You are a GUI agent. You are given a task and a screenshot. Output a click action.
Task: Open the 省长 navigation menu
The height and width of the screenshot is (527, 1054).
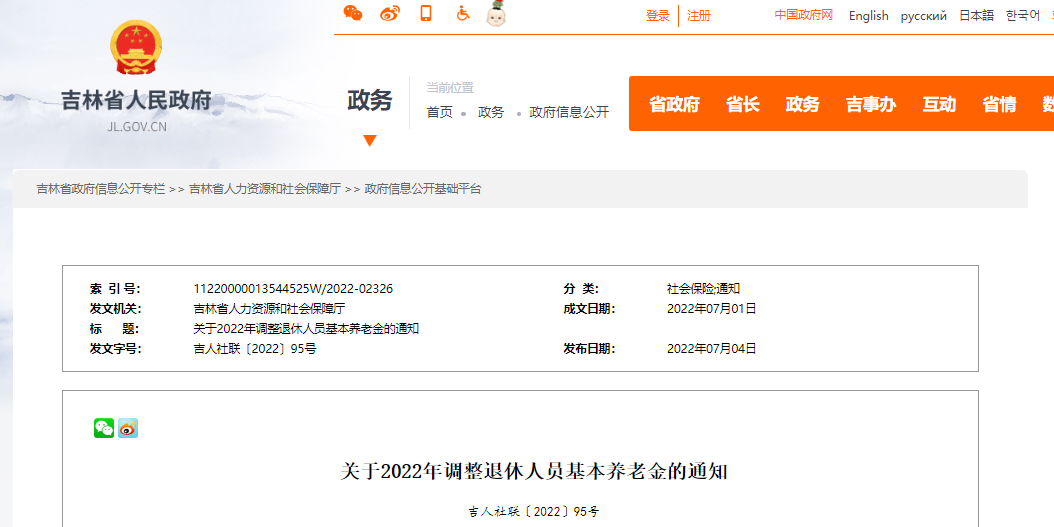pyautogui.click(x=743, y=104)
